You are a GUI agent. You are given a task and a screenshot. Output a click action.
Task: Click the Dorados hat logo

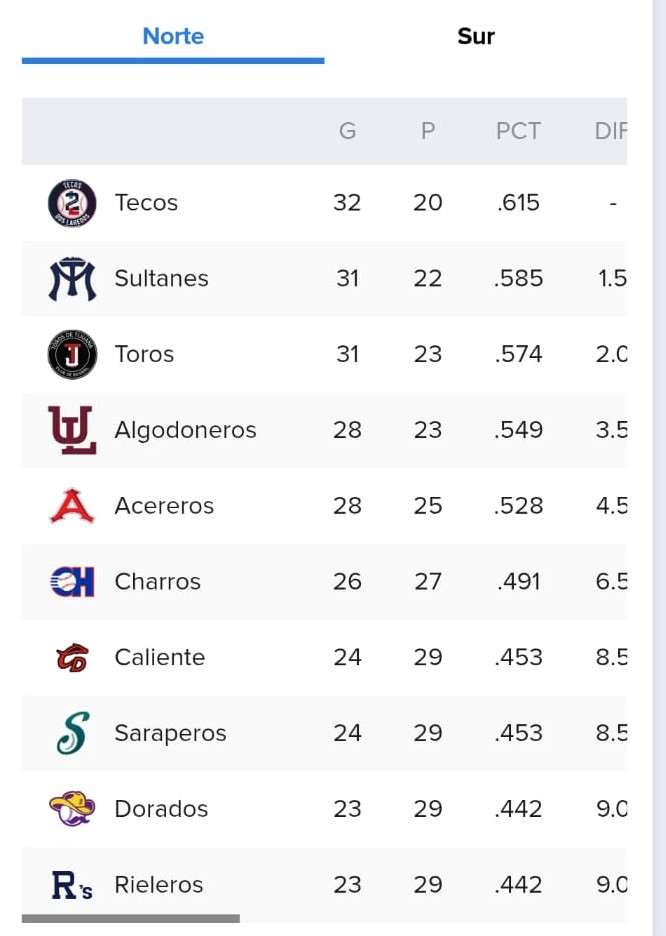pos(72,808)
